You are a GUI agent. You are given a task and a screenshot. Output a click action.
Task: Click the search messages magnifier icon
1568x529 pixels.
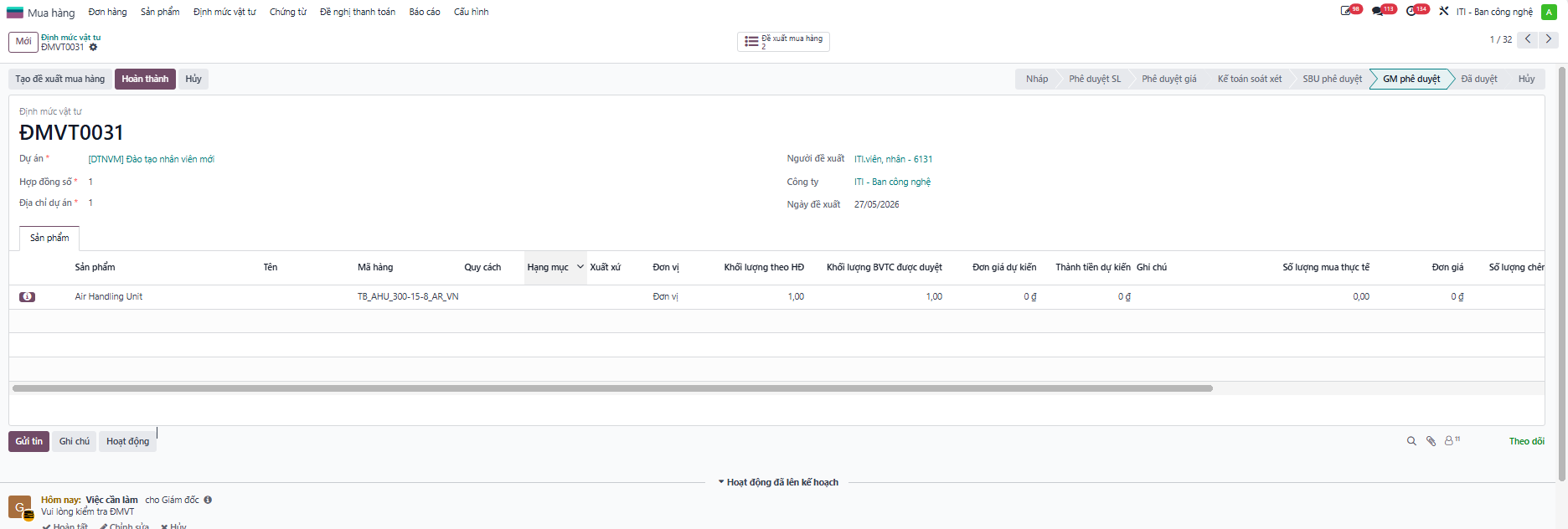[x=1411, y=441]
